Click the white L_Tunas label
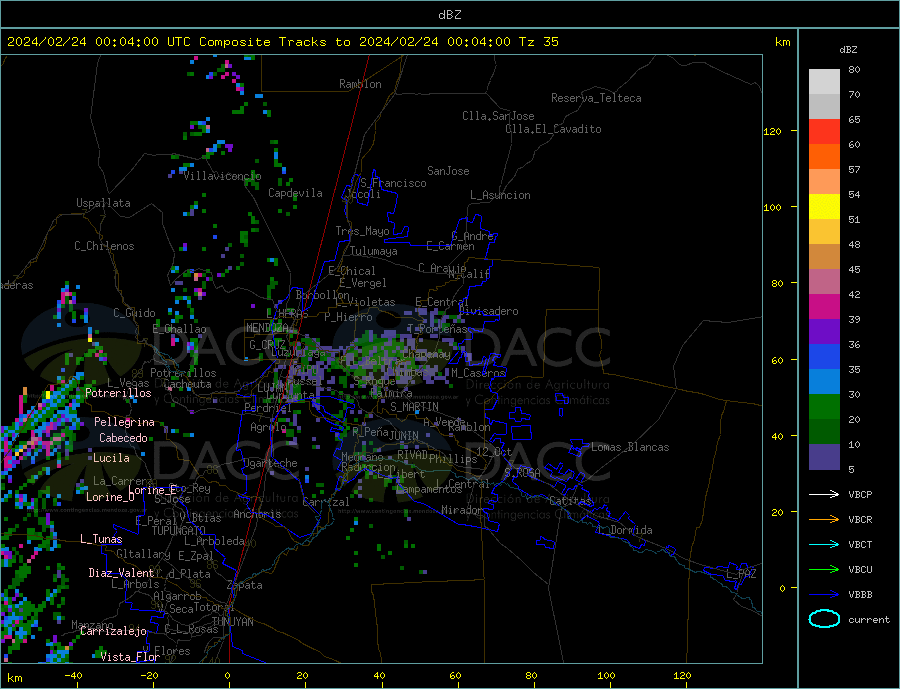The width and height of the screenshot is (900, 689). 101,539
